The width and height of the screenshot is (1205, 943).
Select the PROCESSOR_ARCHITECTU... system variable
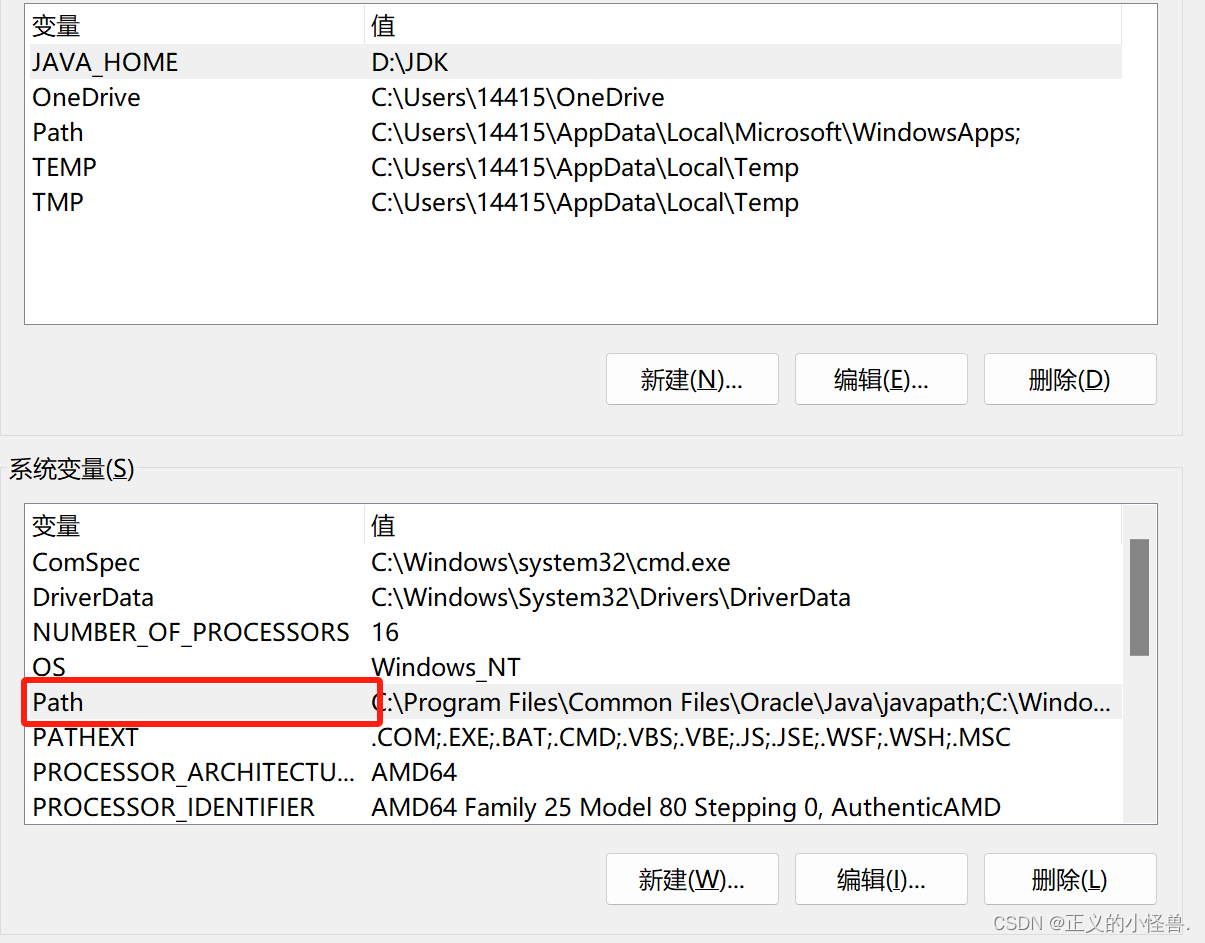[575, 772]
